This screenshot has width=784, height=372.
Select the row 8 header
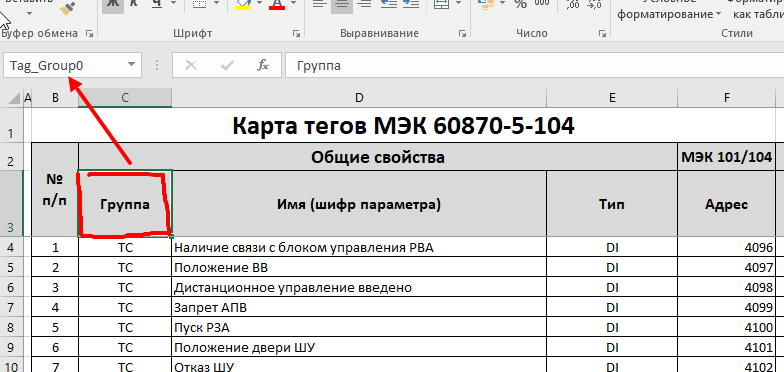click(12, 328)
